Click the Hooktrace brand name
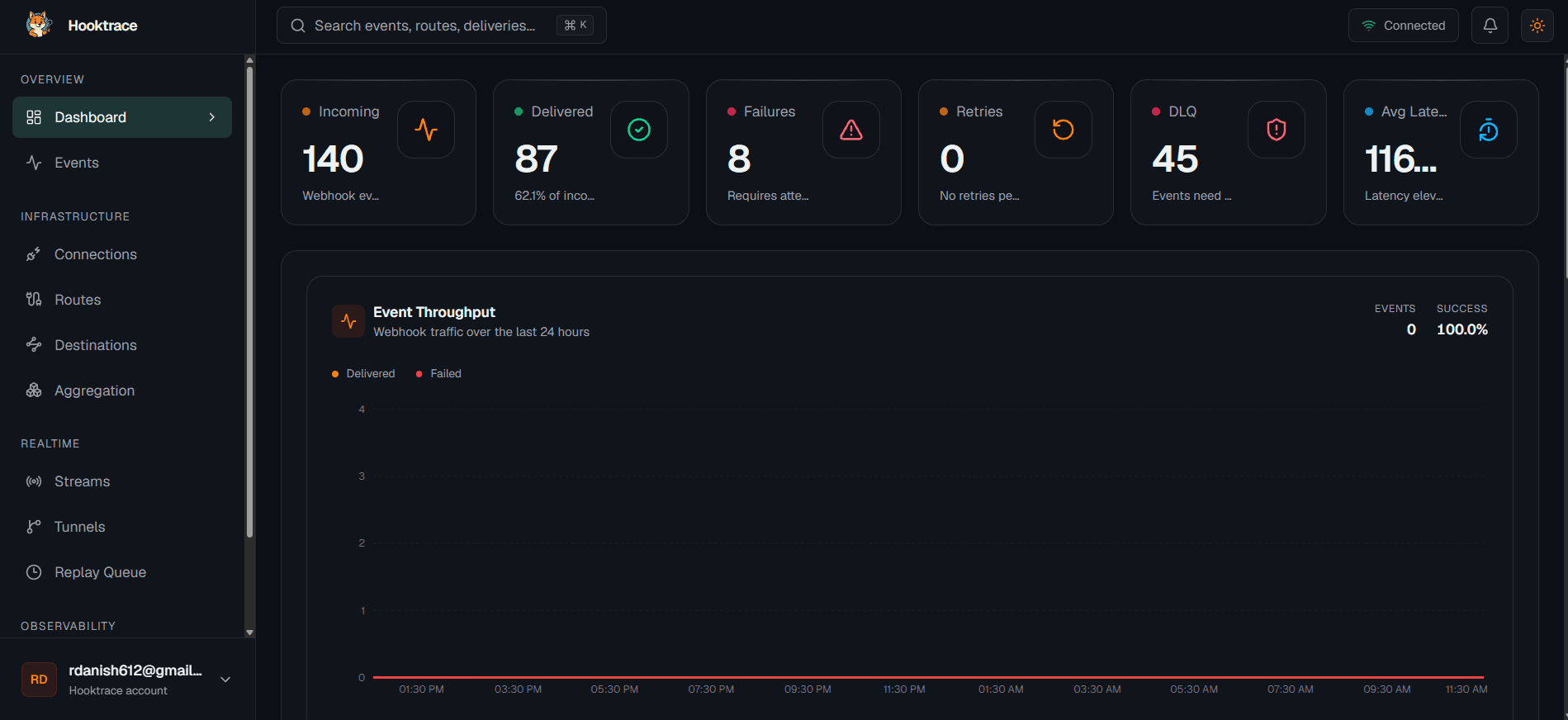The height and width of the screenshot is (720, 1568). [102, 26]
